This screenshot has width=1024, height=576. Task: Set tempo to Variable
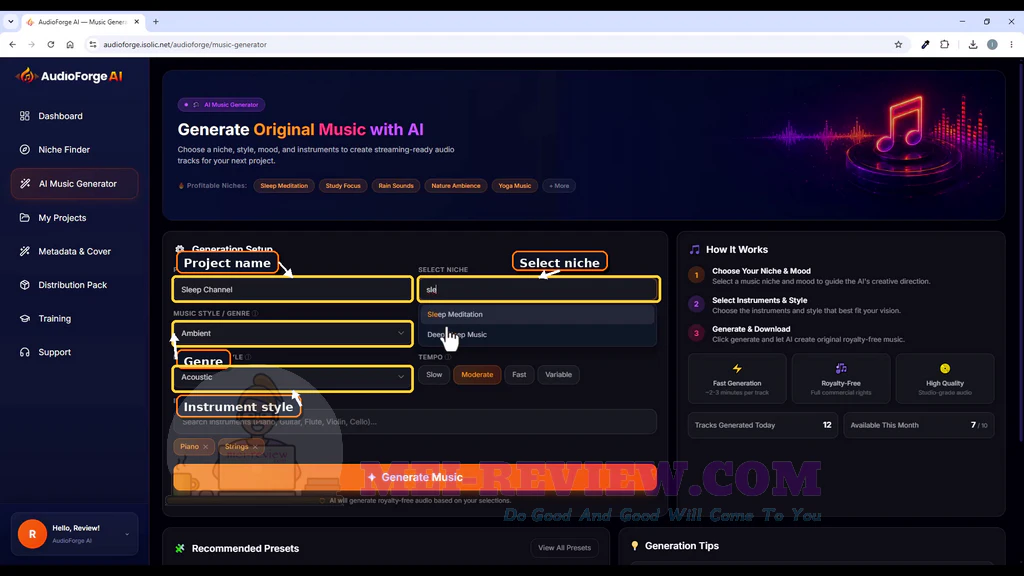(x=558, y=375)
